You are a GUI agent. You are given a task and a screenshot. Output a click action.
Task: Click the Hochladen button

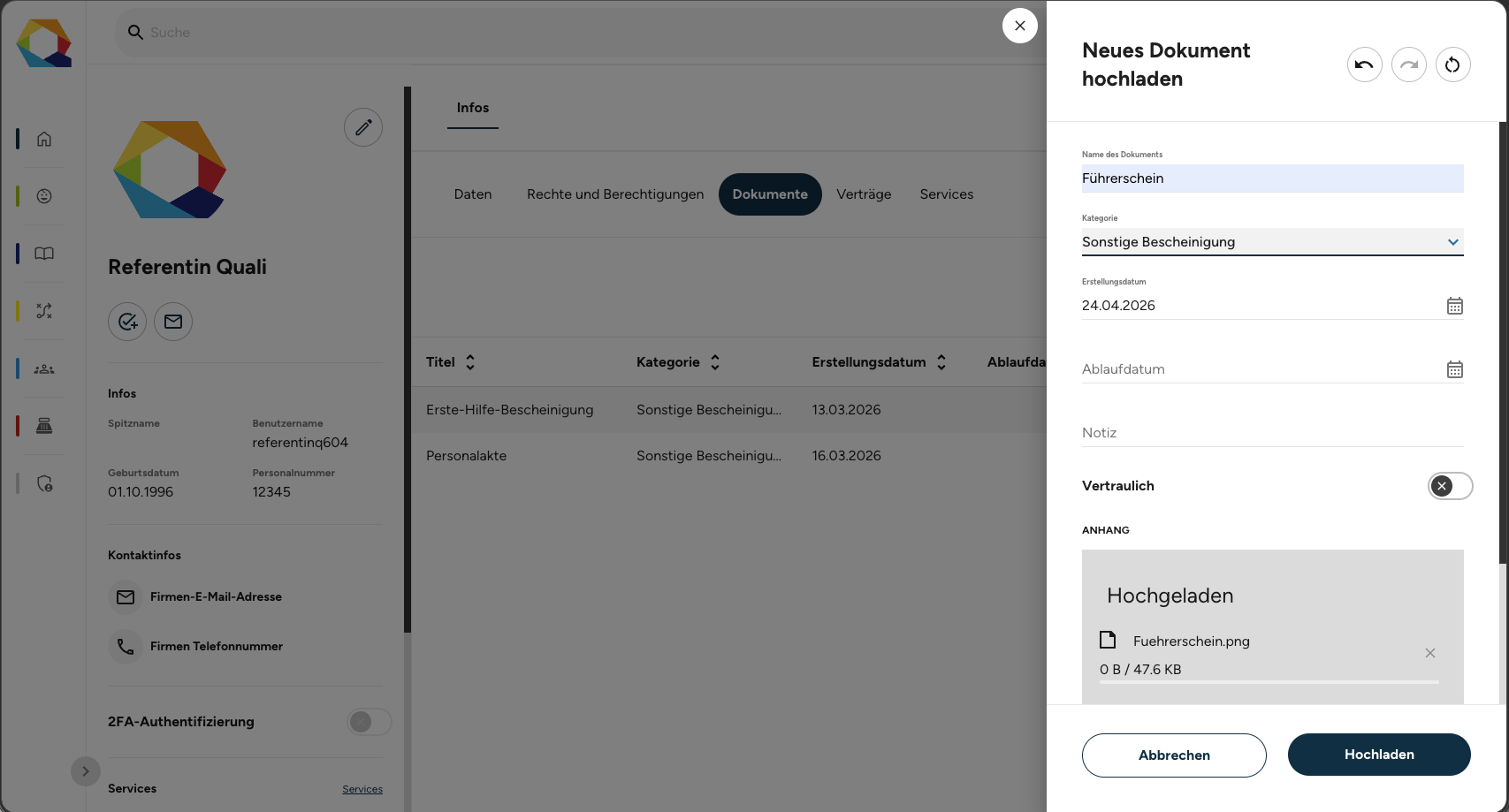tap(1379, 755)
